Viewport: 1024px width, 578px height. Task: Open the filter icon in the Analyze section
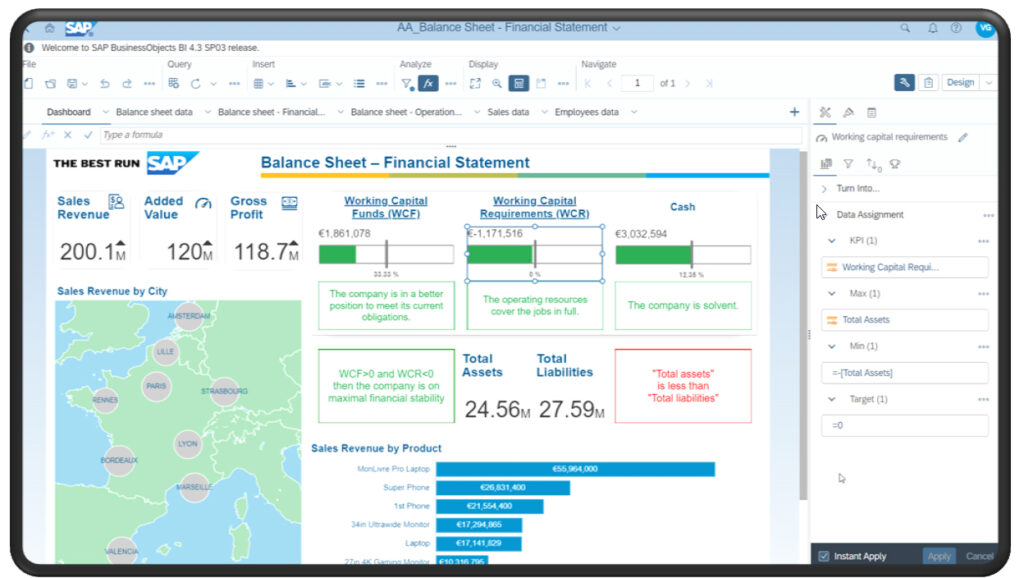click(x=407, y=83)
